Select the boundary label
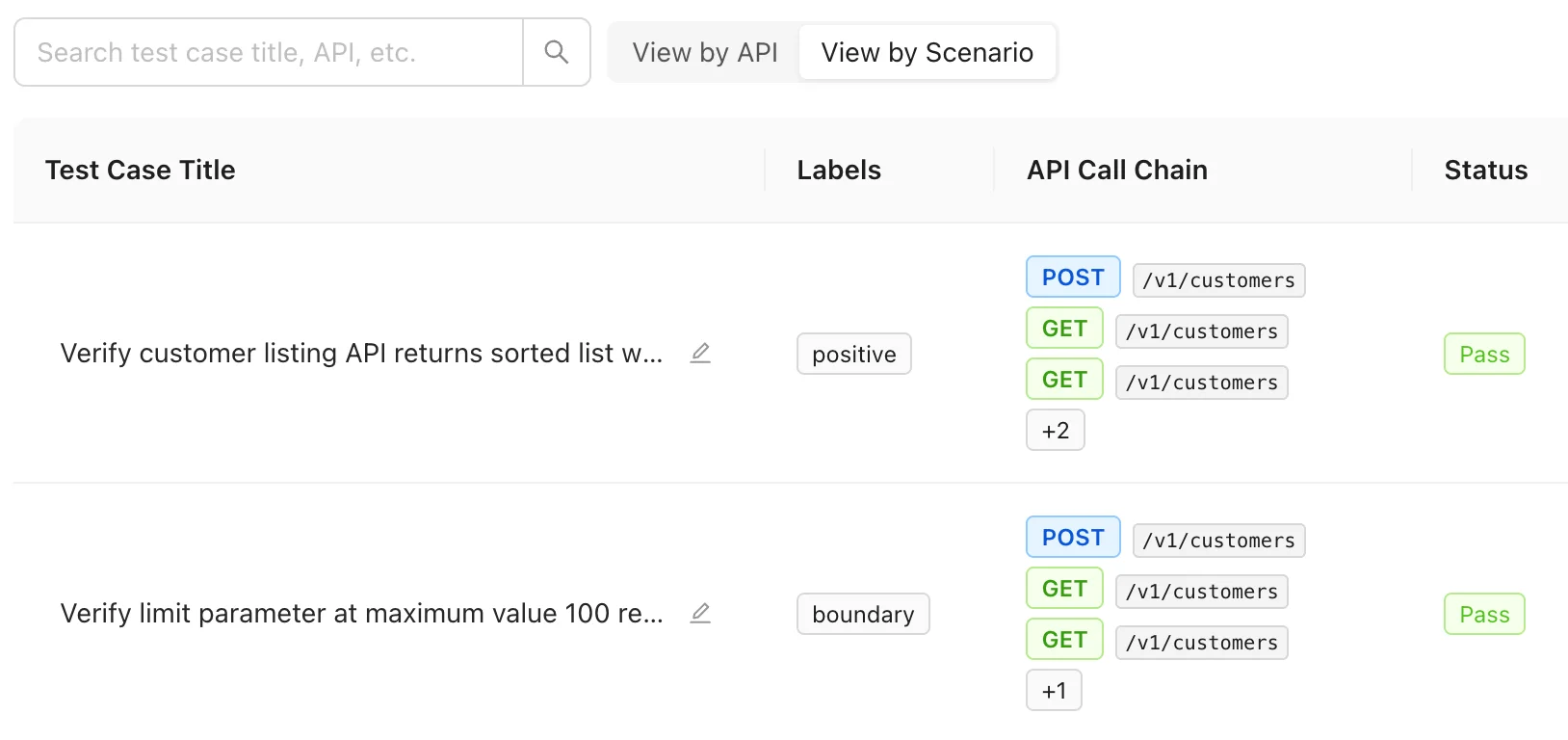The image size is (1568, 740). [x=862, y=614]
